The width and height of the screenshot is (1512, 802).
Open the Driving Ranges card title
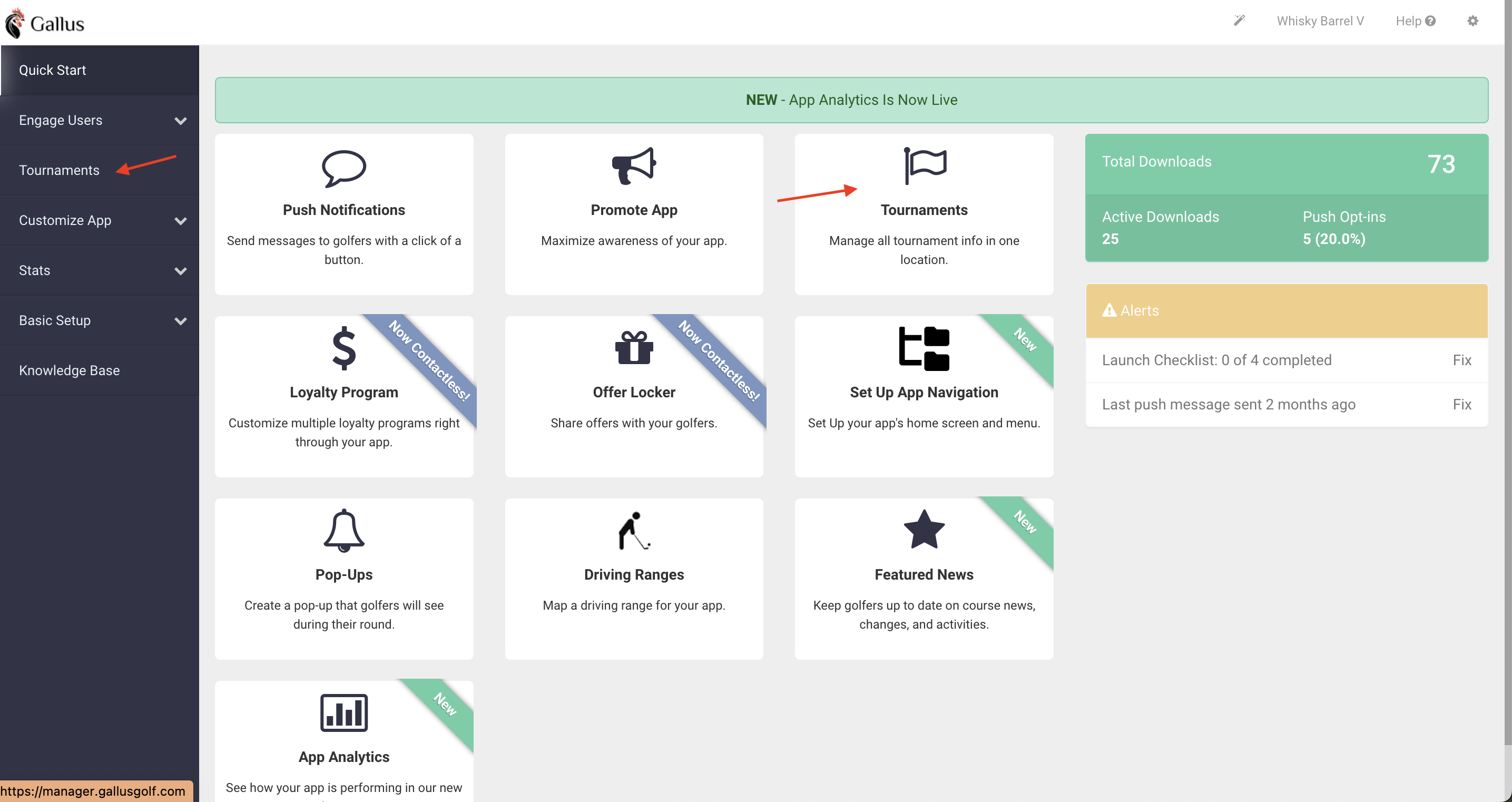coord(634,575)
